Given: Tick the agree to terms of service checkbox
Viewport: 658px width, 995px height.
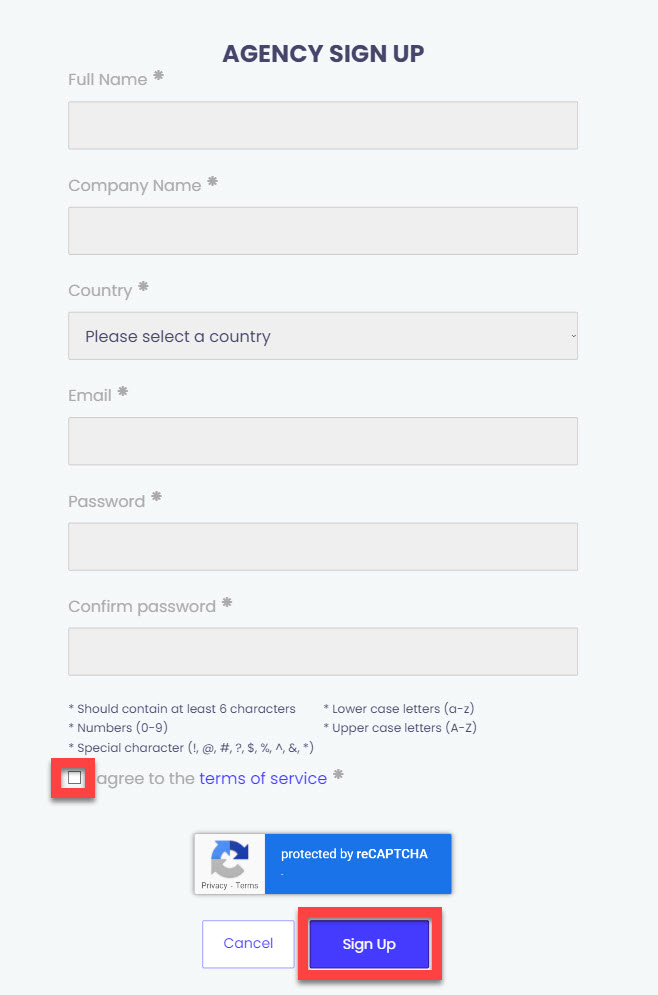Looking at the screenshot, I should 74,777.
